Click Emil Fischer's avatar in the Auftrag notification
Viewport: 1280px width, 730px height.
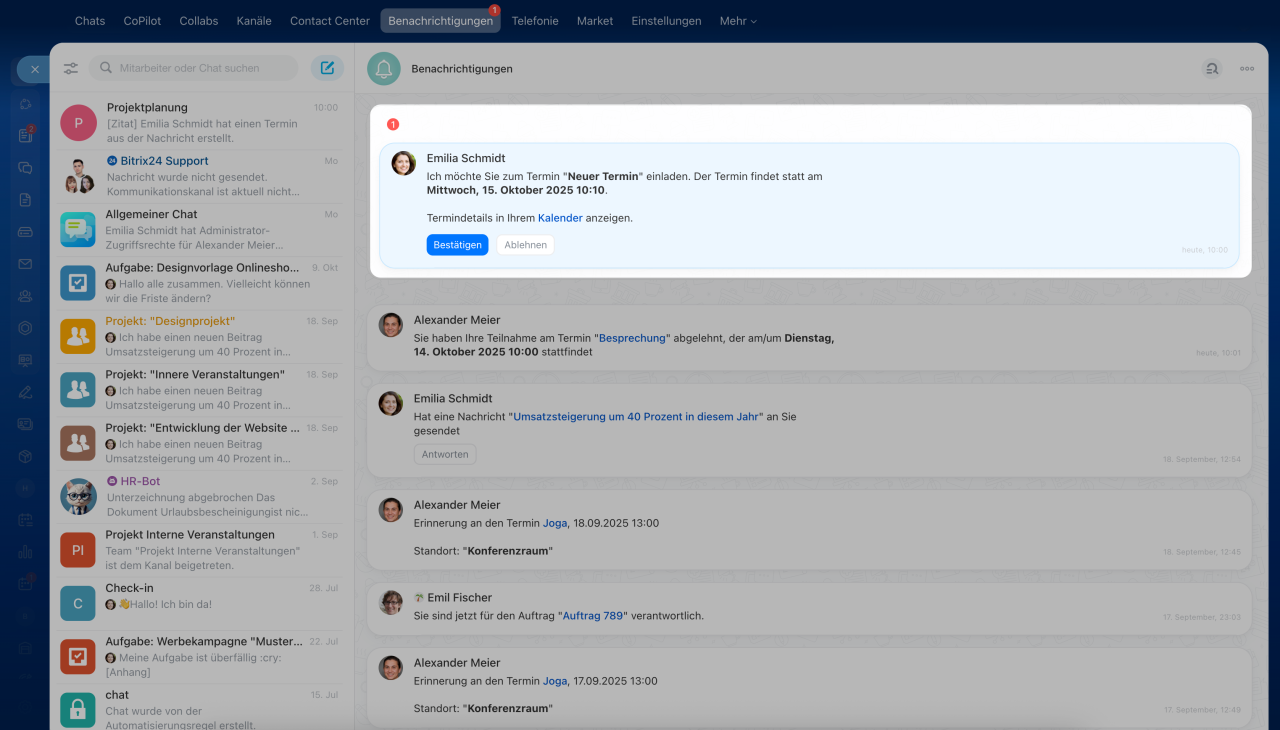click(x=391, y=602)
